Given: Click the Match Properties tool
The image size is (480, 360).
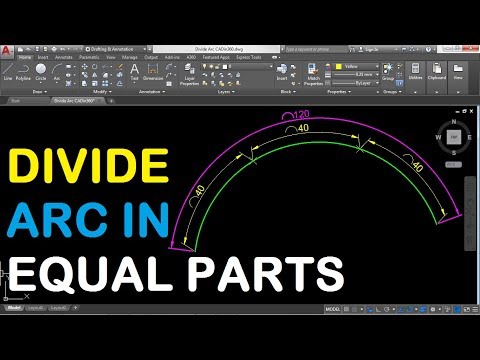Looking at the screenshot, I should point(313,75).
